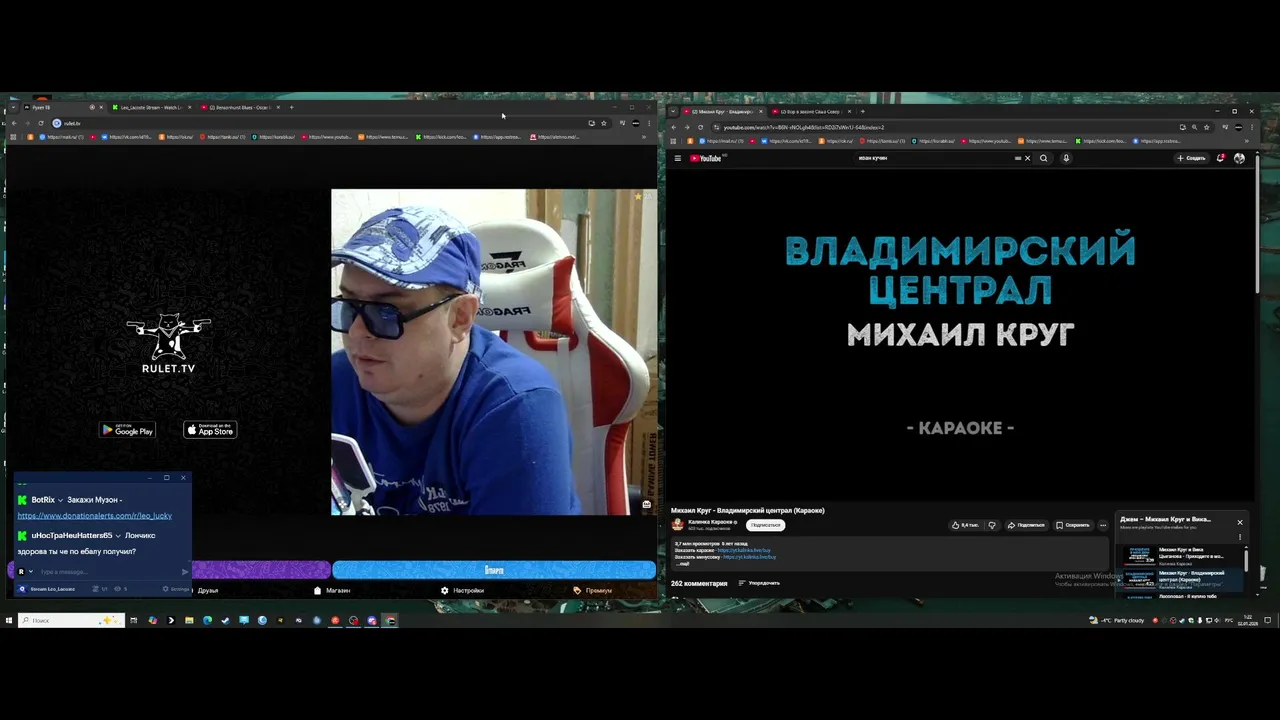The width and height of the screenshot is (1280, 720).
Task: Reload the rulet.tv page
Action: (40, 123)
